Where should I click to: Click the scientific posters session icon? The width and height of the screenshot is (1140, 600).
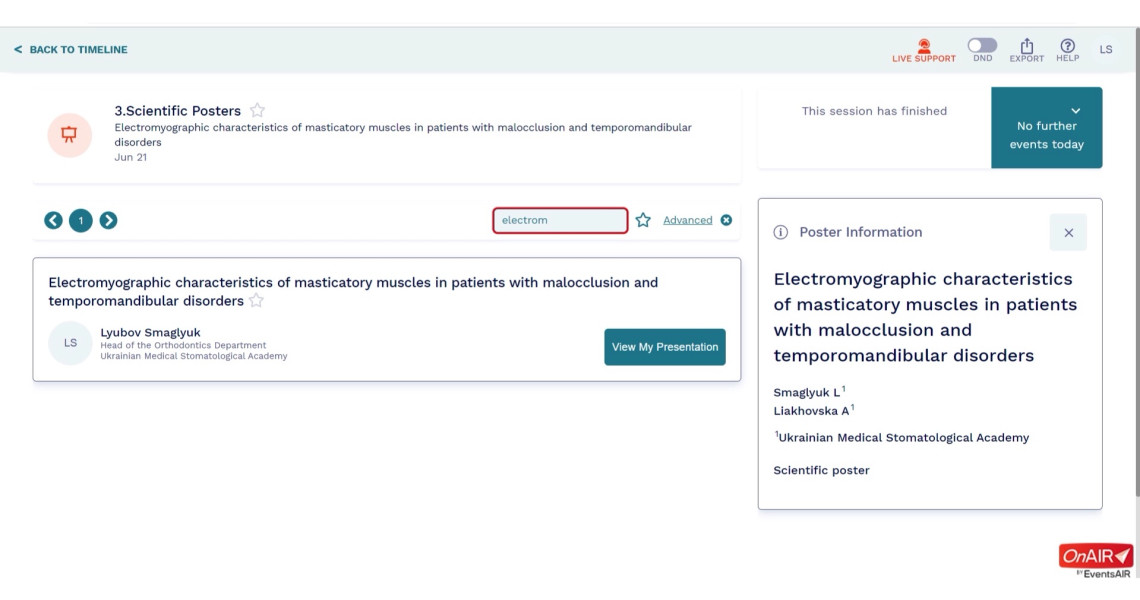[69, 135]
